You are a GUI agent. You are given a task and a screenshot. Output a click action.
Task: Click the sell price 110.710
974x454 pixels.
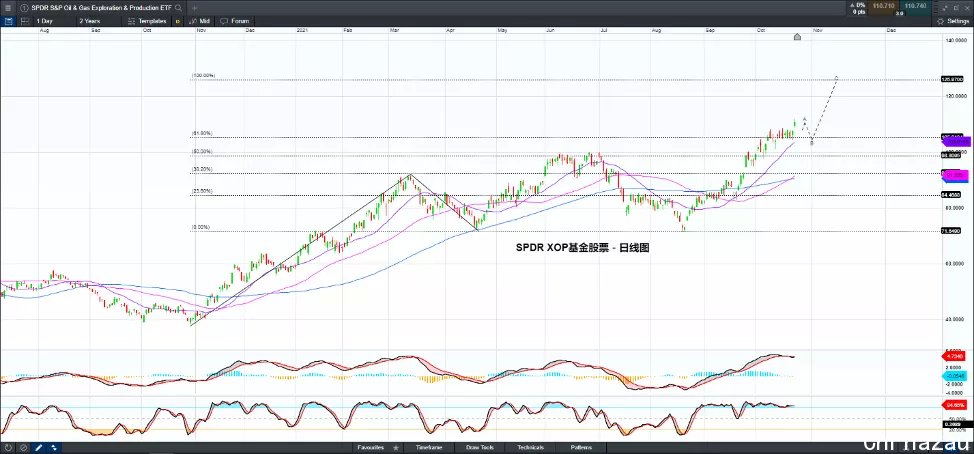(x=883, y=6)
